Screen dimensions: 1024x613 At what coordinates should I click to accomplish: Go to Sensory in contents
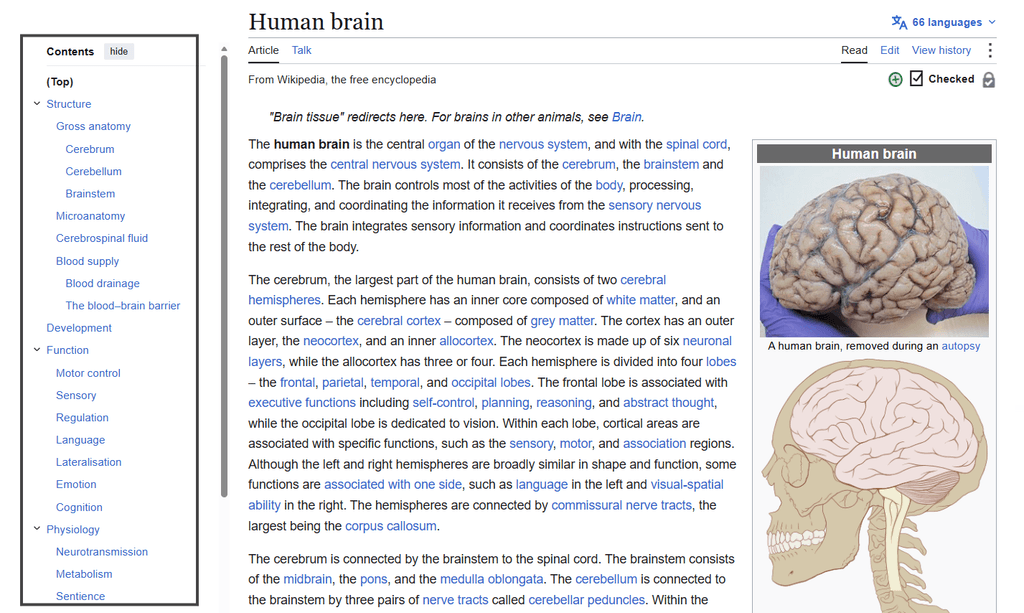(76, 395)
